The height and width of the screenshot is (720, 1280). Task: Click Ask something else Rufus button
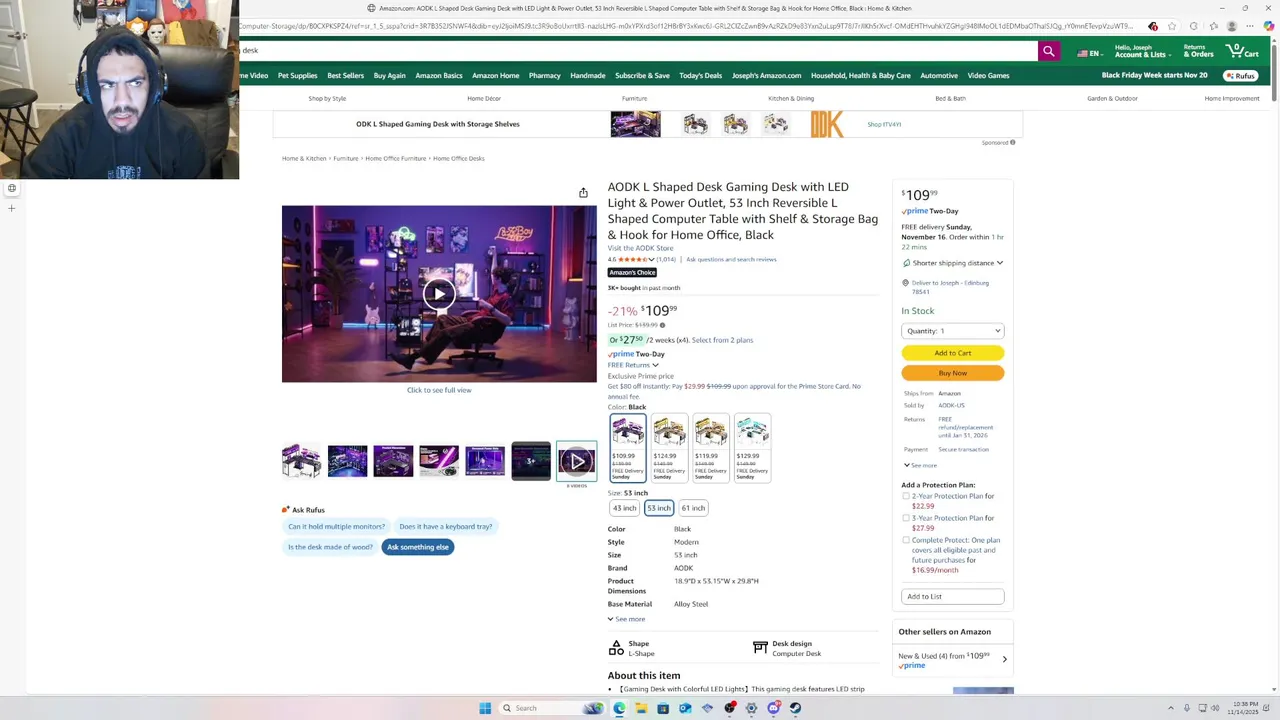(418, 547)
